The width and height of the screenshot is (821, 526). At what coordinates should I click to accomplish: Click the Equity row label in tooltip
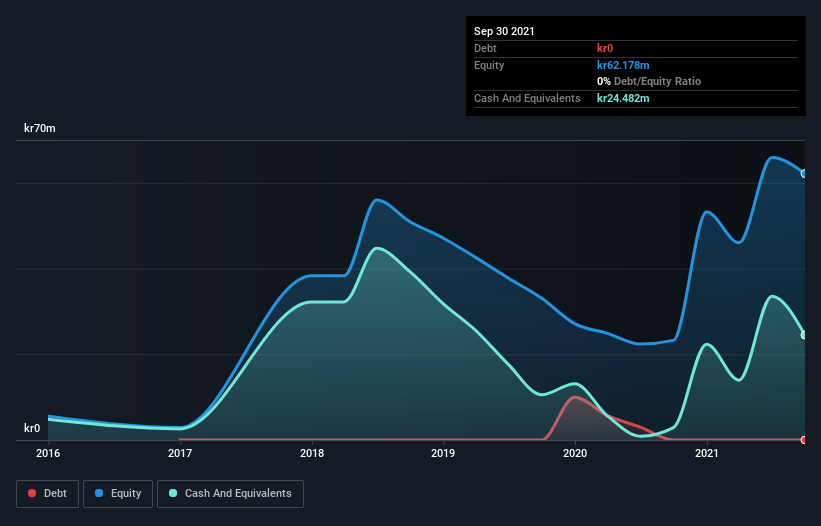click(x=489, y=65)
